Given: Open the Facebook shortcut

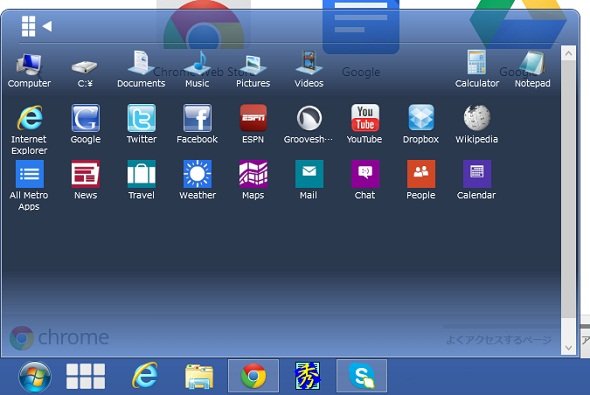Looking at the screenshot, I should (x=197, y=125).
